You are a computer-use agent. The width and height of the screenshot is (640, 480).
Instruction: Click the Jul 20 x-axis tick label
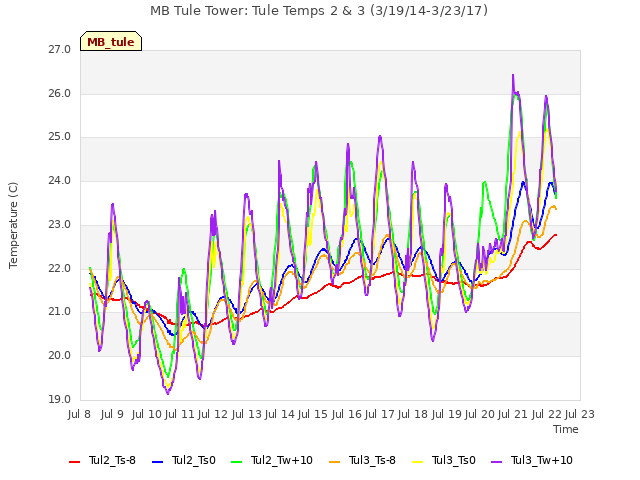480,415
